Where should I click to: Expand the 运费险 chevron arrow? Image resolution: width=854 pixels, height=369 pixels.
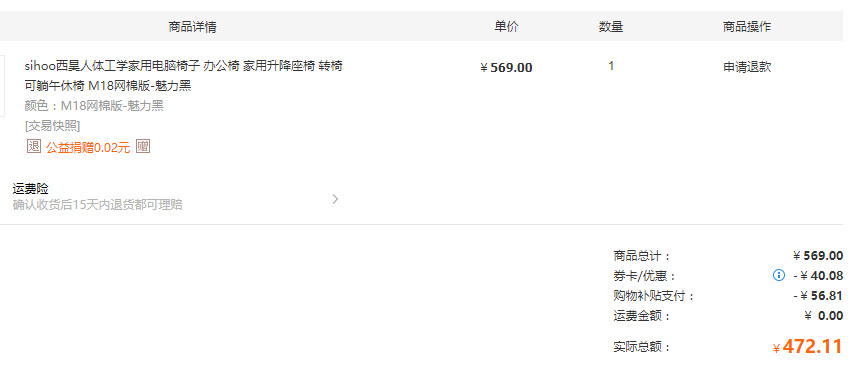(336, 199)
